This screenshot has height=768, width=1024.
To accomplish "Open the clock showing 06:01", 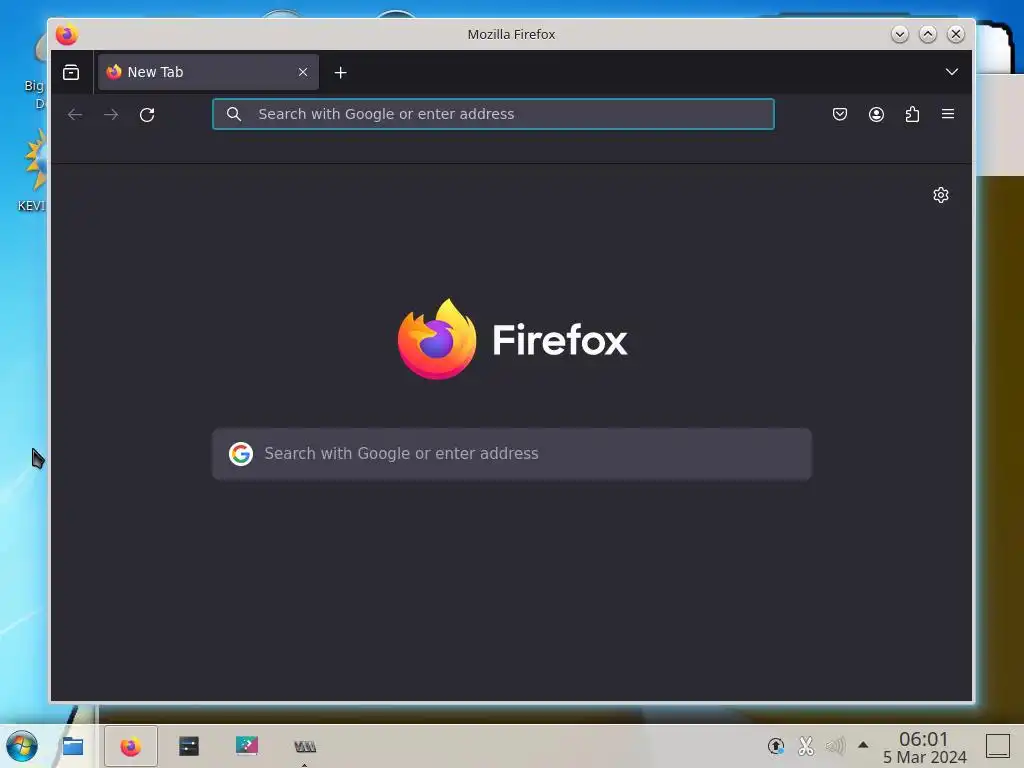I will (x=924, y=747).
